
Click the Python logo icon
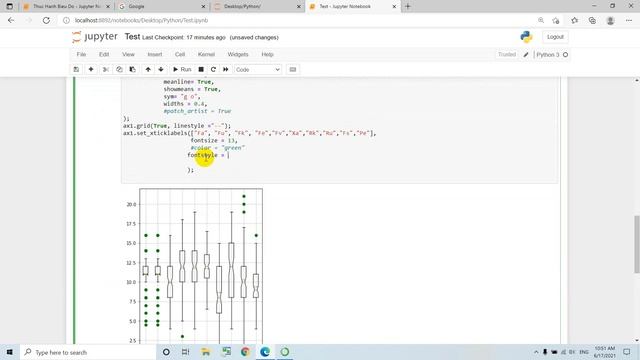pyautogui.click(x=526, y=37)
